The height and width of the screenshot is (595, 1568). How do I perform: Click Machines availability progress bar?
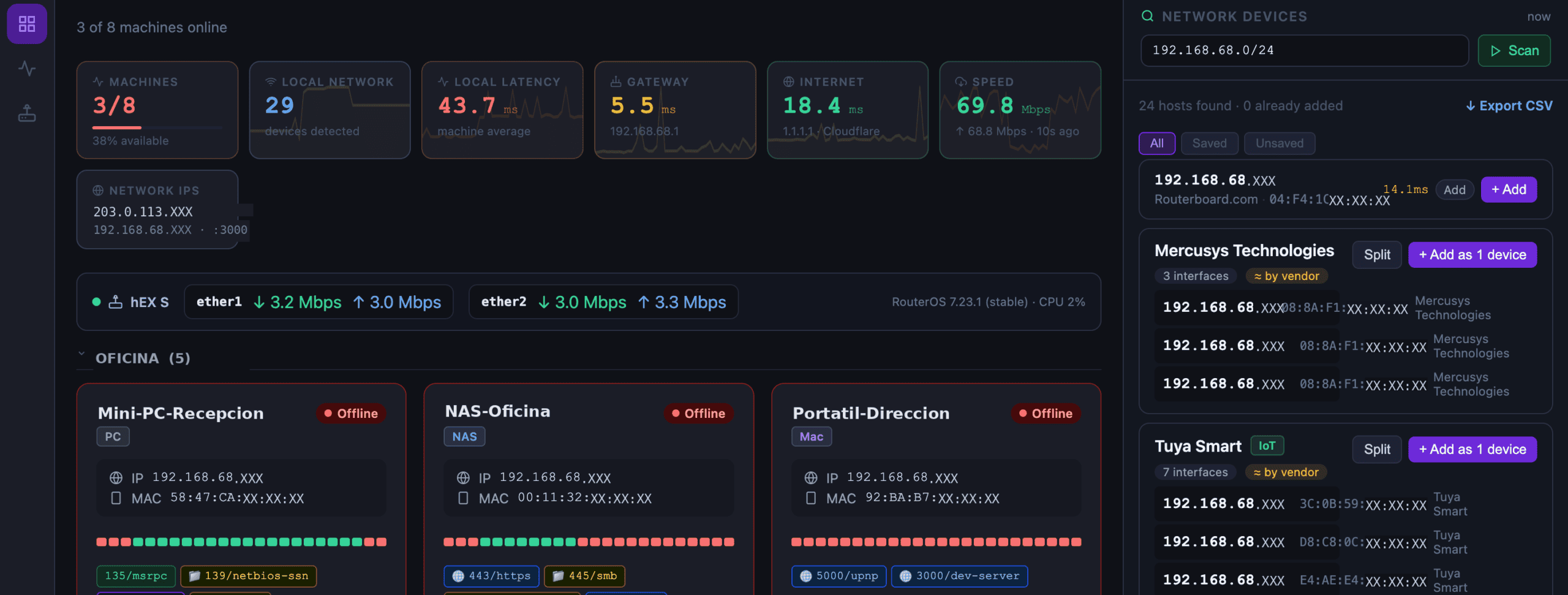[x=157, y=127]
